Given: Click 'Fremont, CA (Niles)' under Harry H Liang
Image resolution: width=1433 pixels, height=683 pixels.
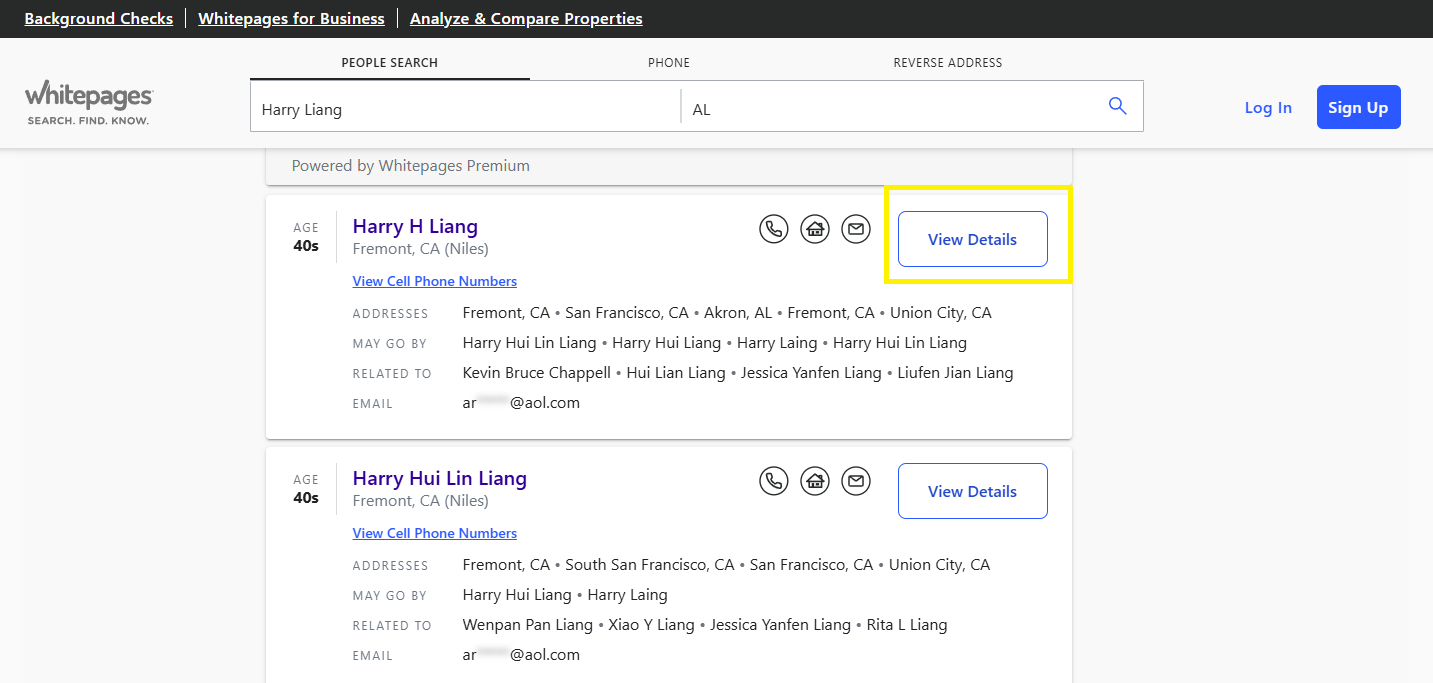Looking at the screenshot, I should pos(421,249).
